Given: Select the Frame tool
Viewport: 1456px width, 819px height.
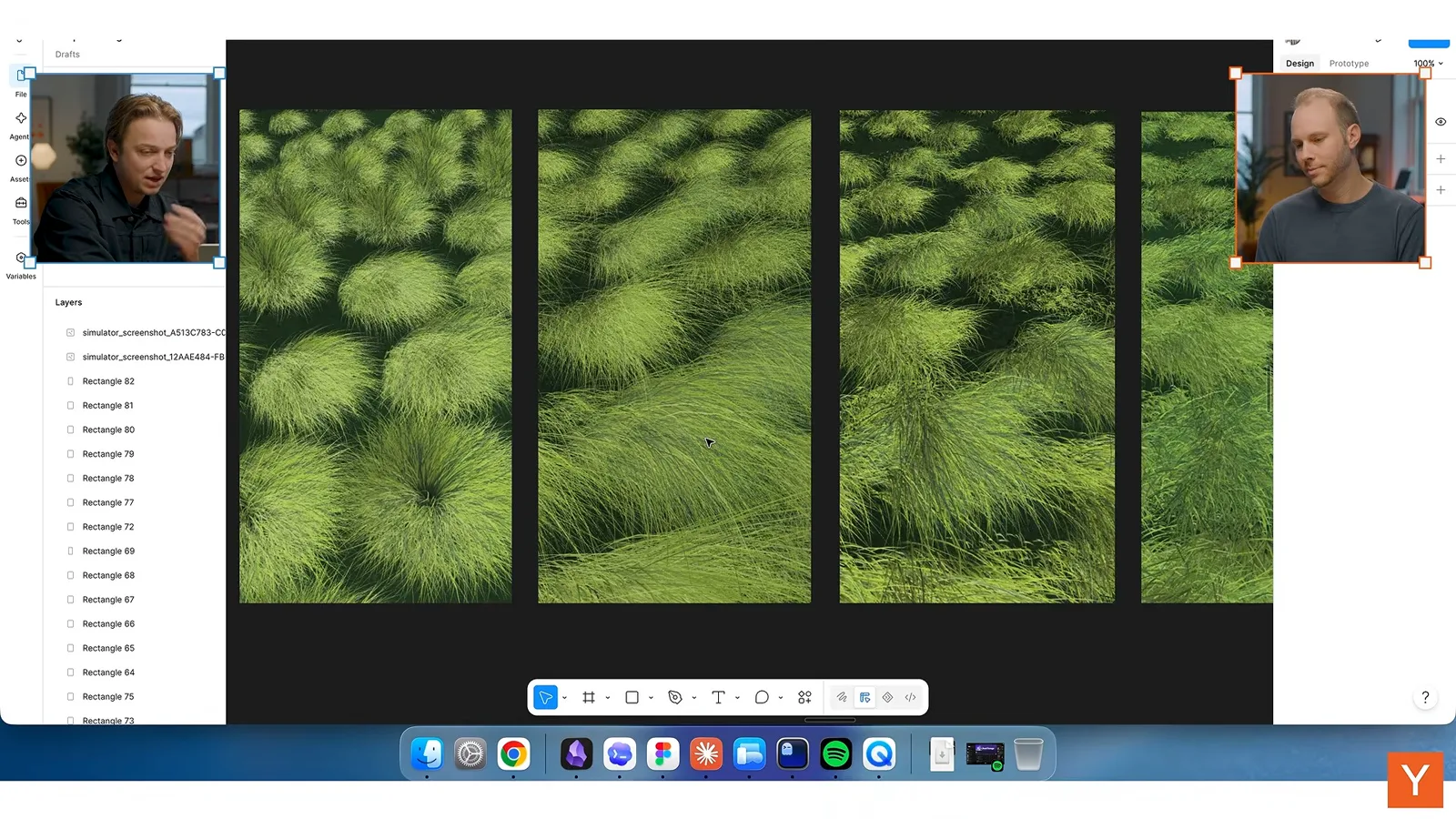Looking at the screenshot, I should pyautogui.click(x=589, y=698).
